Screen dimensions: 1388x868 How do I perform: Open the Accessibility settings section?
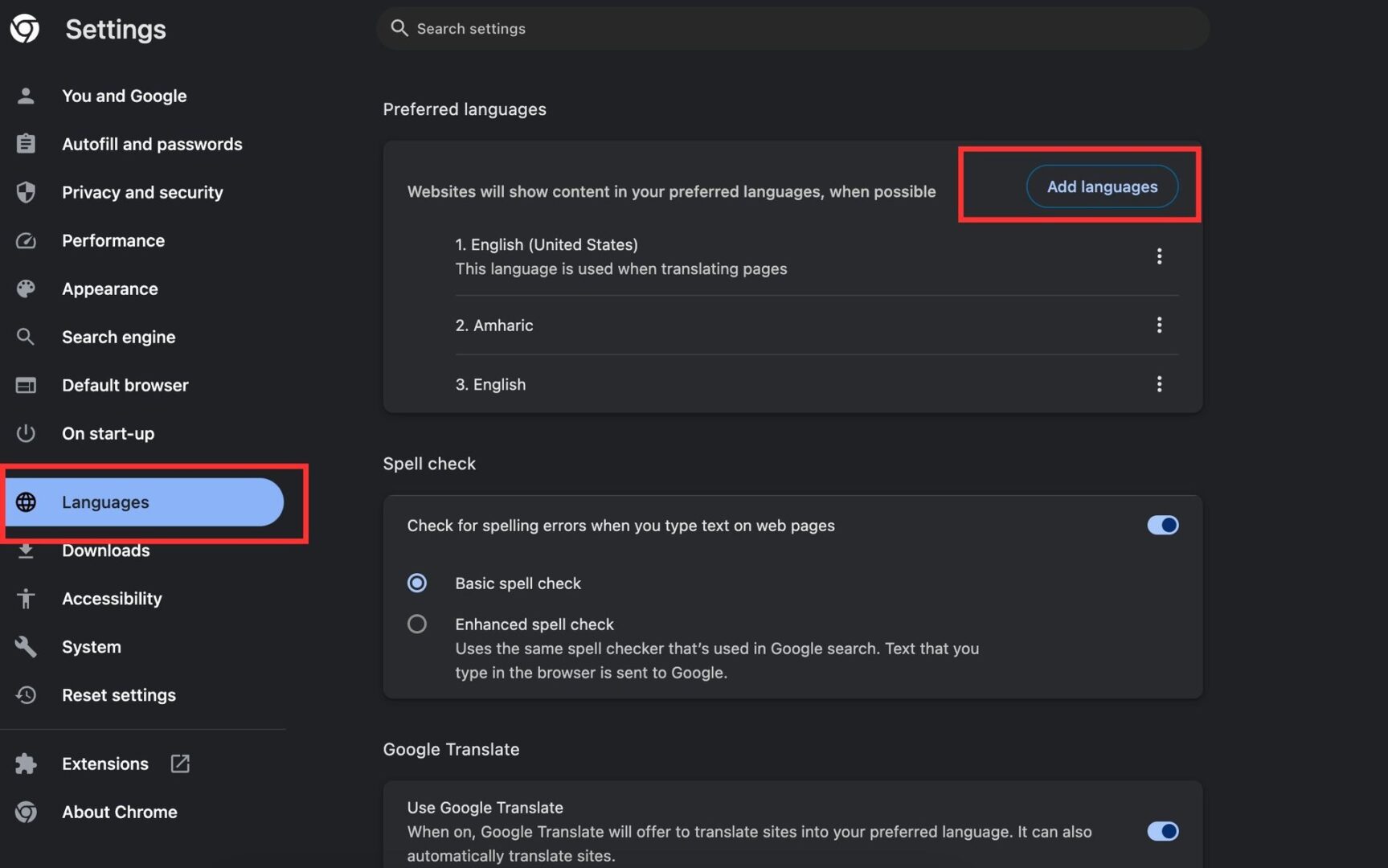click(x=112, y=598)
